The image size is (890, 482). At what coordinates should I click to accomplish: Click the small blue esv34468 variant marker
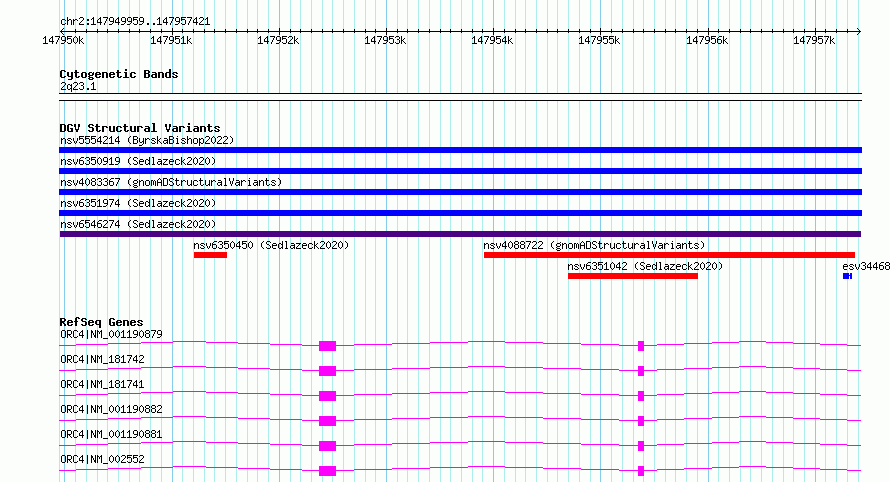pyautogui.click(x=847, y=276)
